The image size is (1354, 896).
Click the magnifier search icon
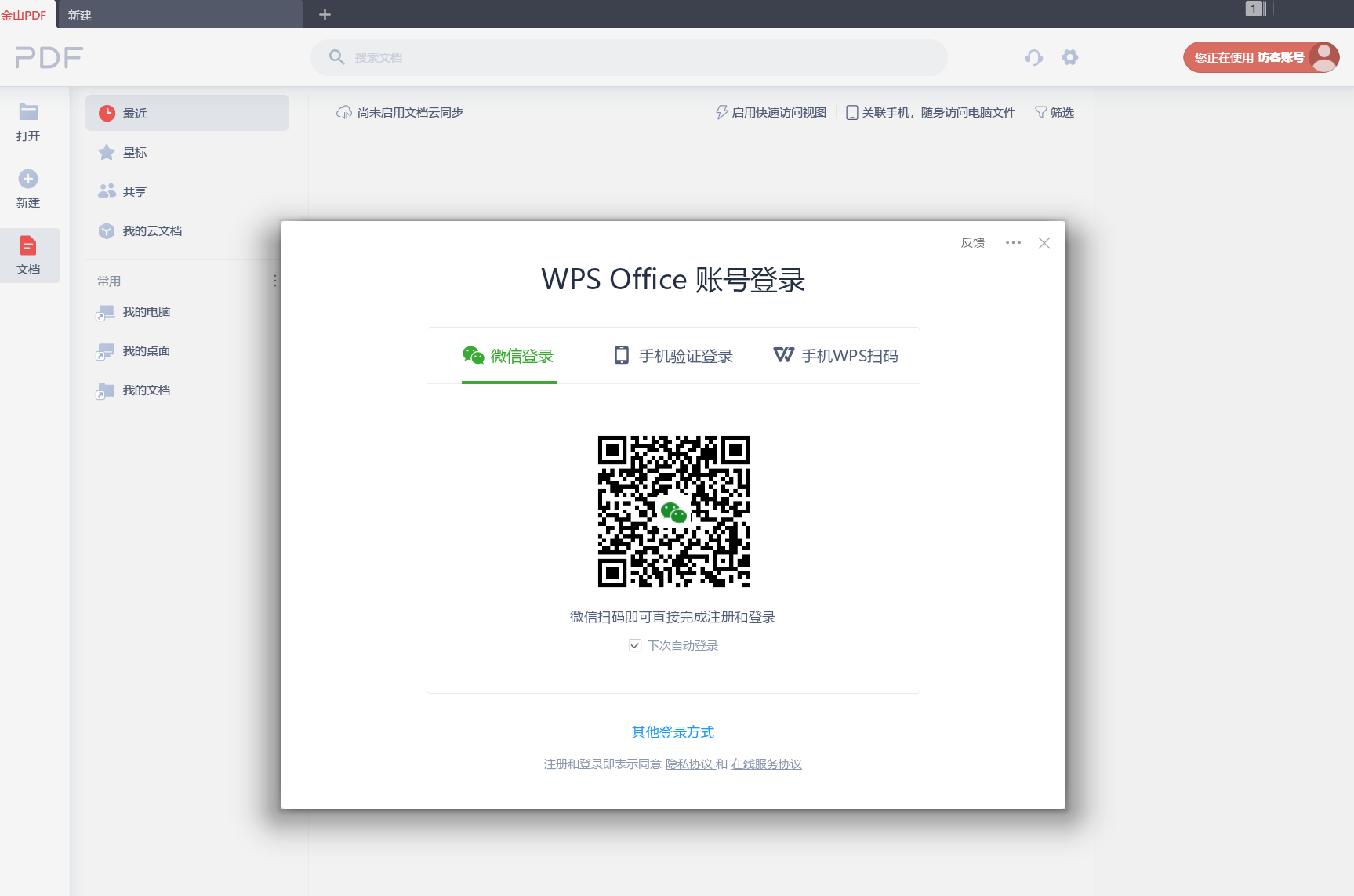coord(336,57)
